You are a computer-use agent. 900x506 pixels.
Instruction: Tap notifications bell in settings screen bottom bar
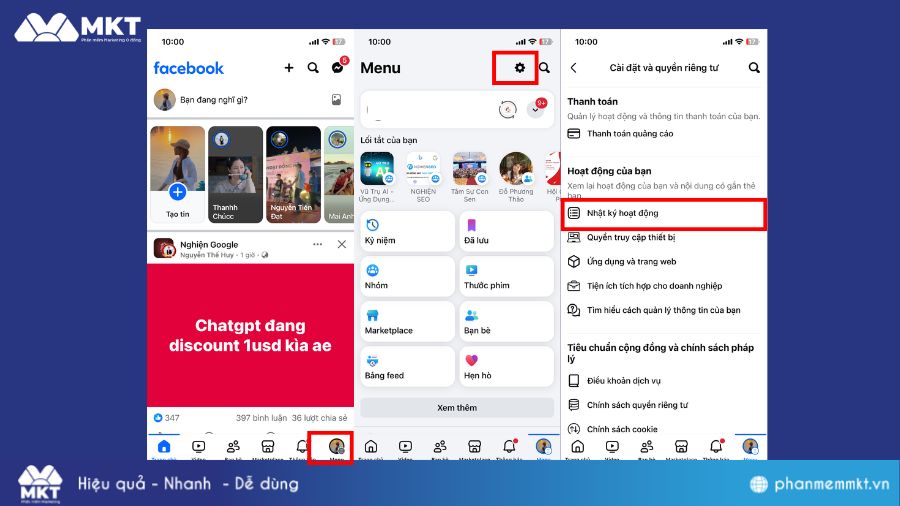click(x=716, y=447)
